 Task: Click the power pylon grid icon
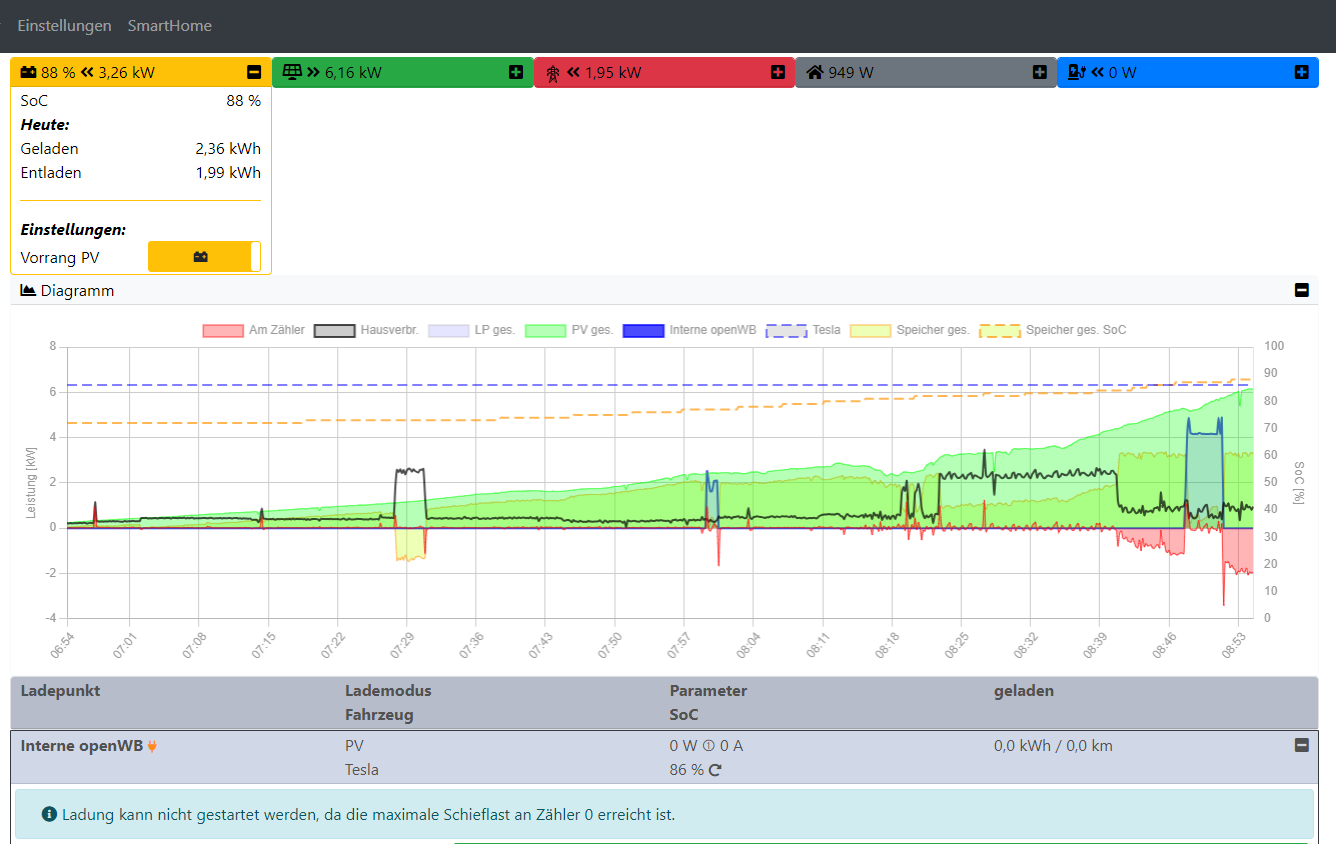553,73
